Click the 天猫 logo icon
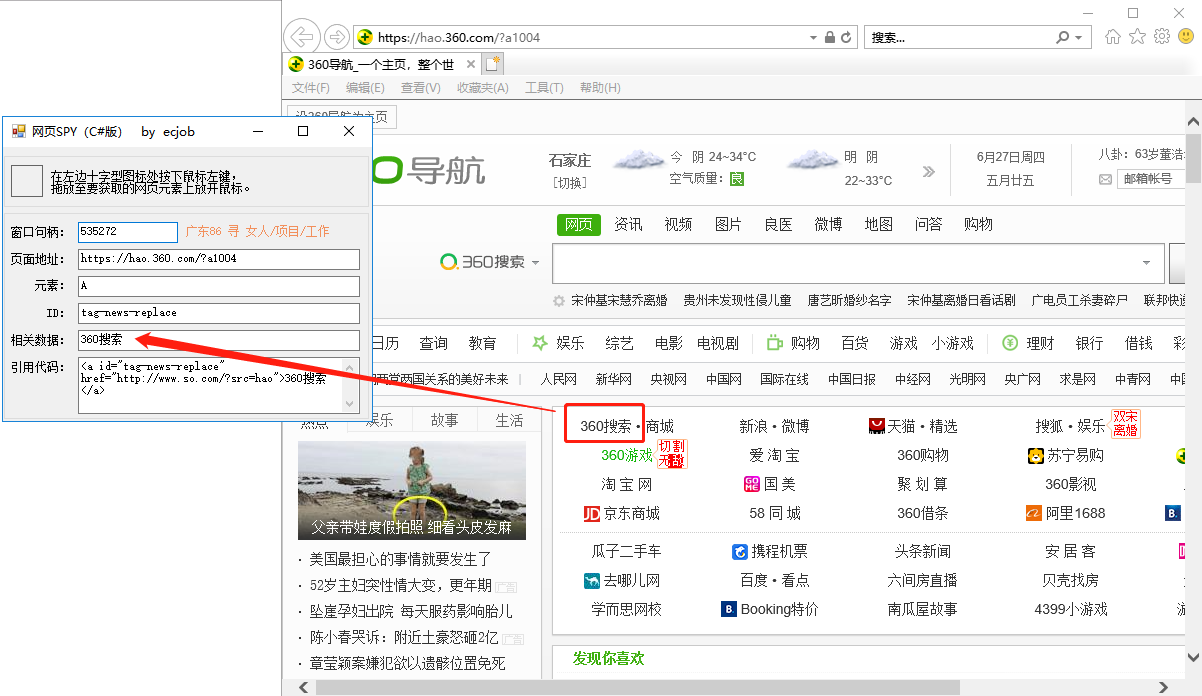Viewport: 1202px width, 696px height. pos(877,426)
